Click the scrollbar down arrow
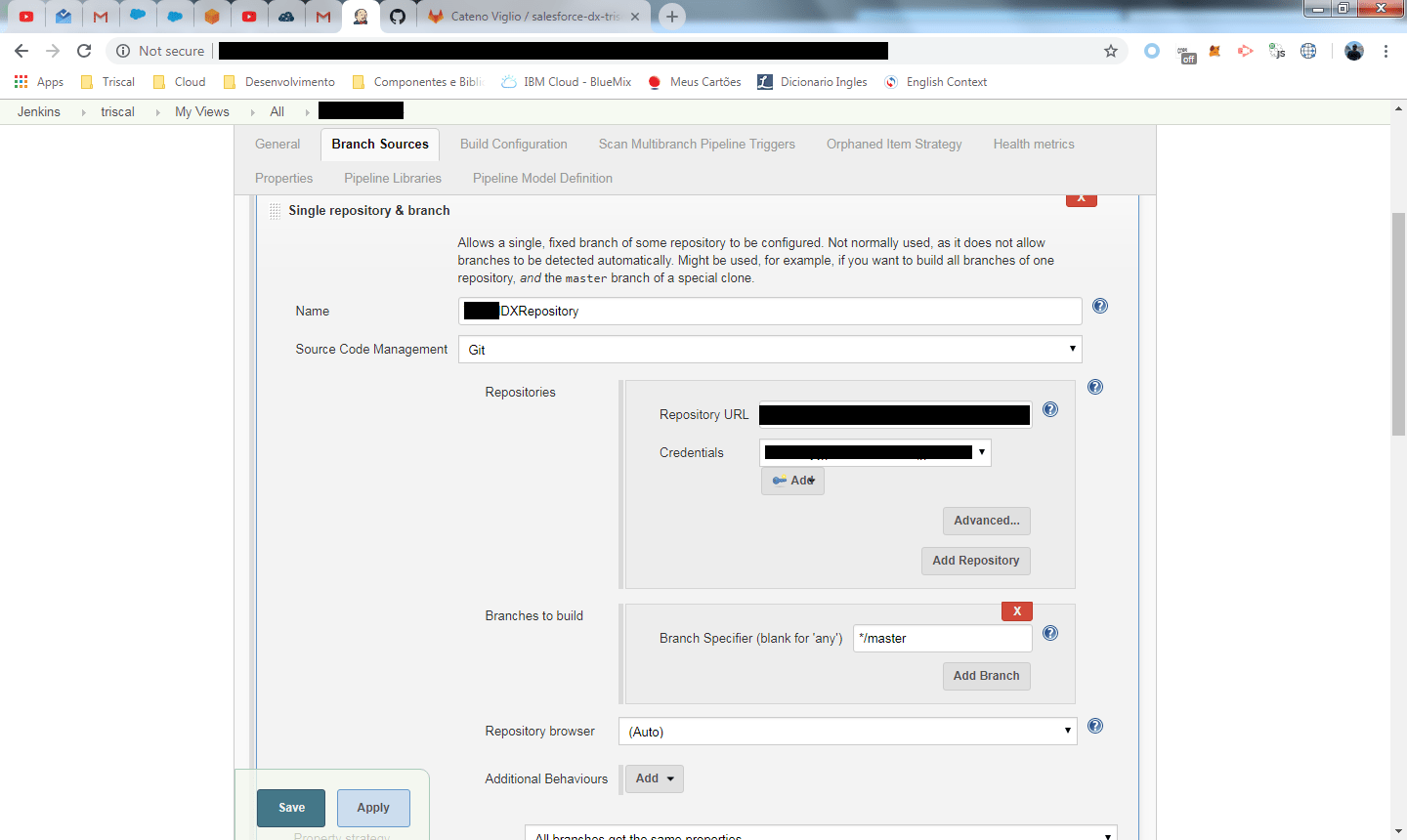The image size is (1407, 840). [x=1398, y=831]
